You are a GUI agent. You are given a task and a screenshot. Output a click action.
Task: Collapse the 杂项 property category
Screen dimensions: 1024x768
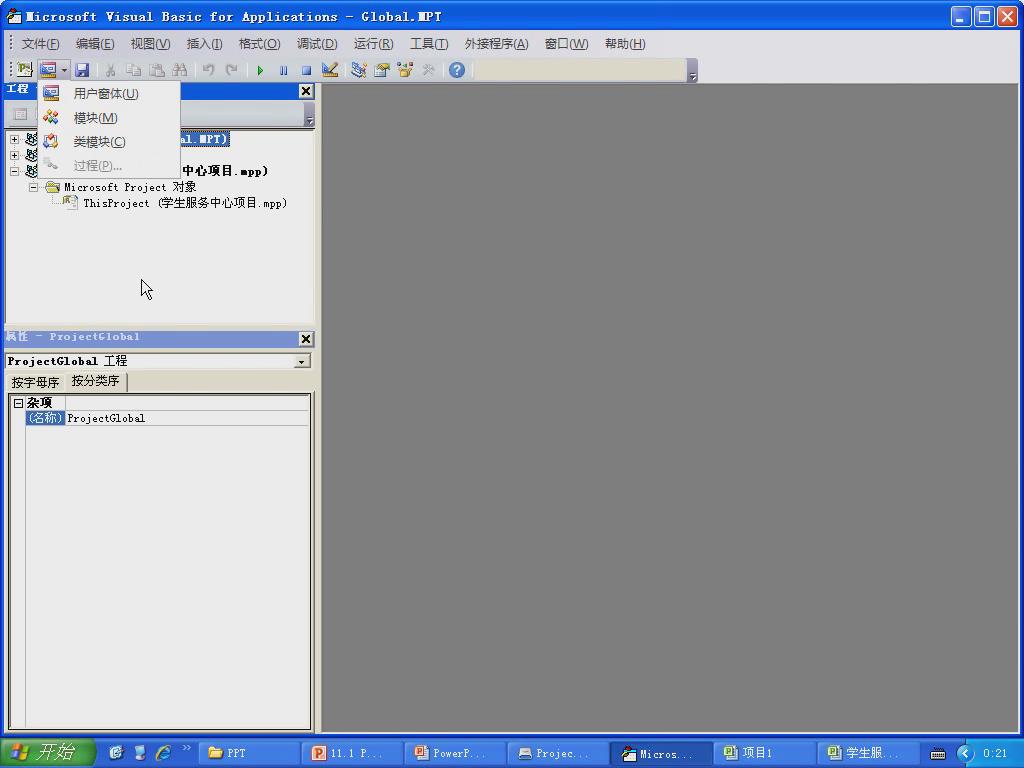[18, 403]
